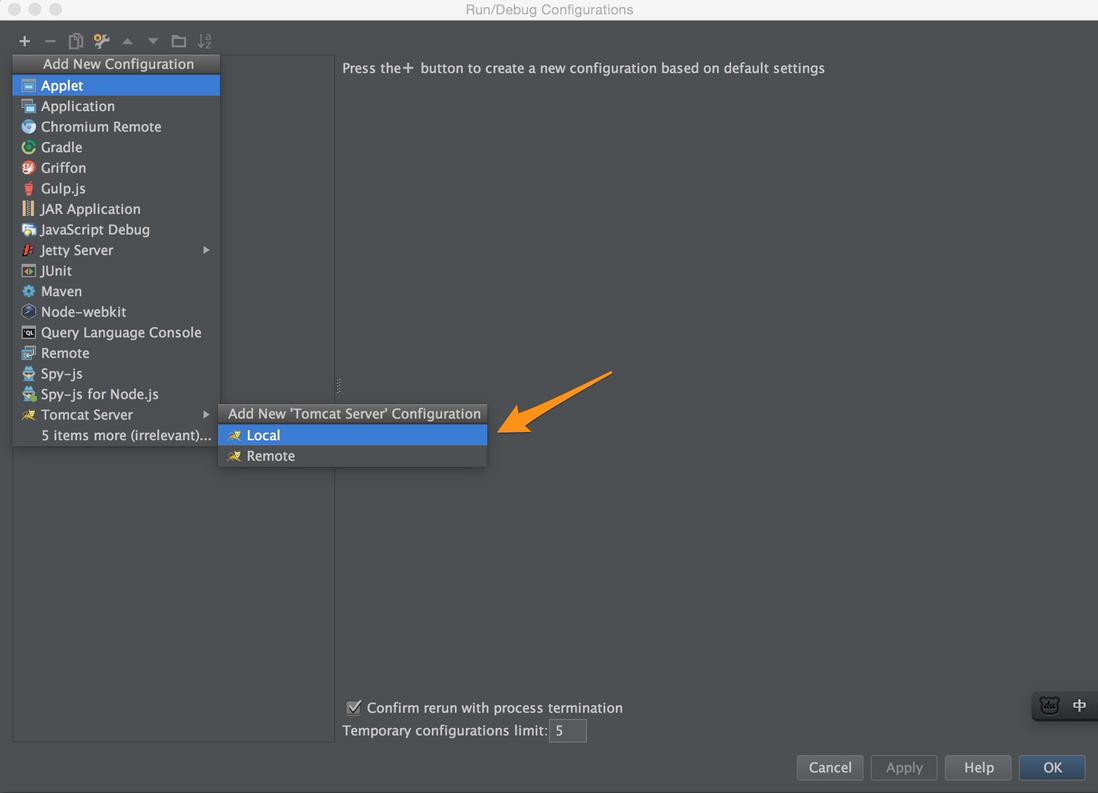
Task: Click the green Gradle icon
Action: 29,147
